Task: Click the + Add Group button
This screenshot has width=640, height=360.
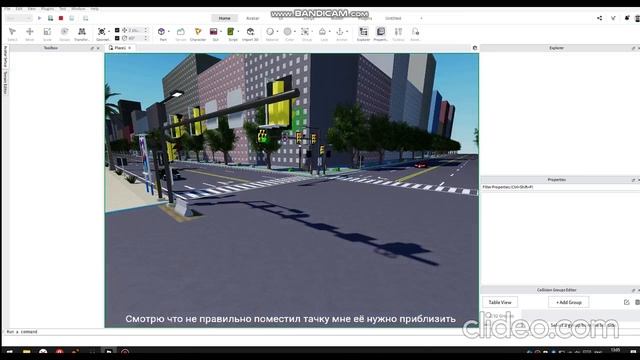Action: 569,302
